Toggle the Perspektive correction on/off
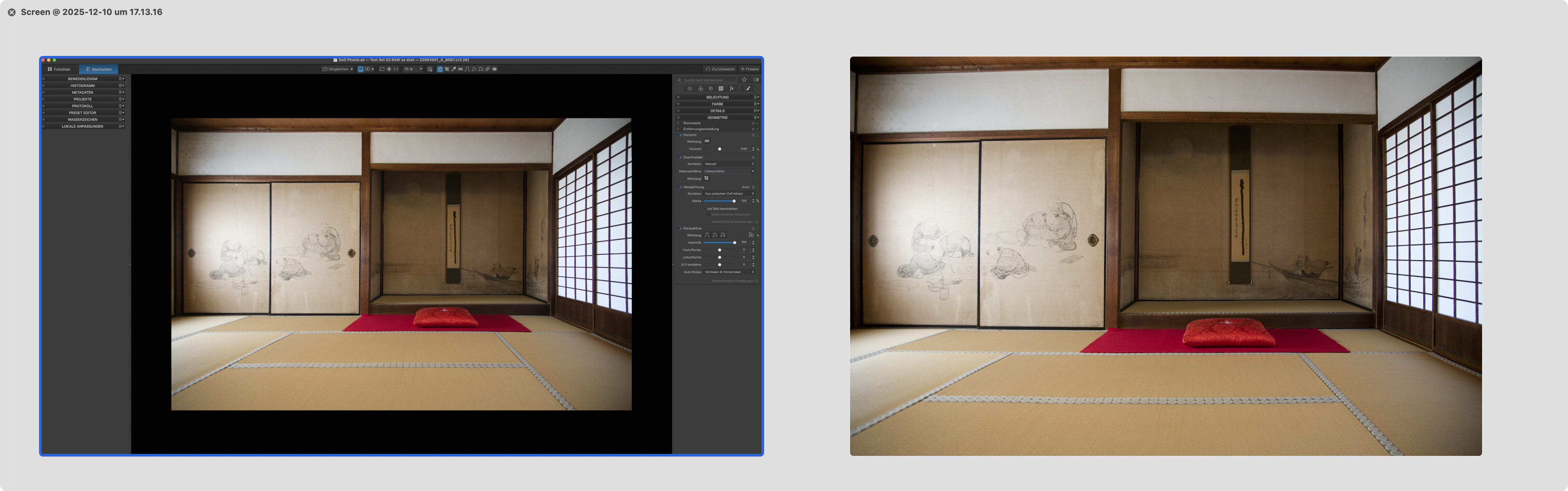The width and height of the screenshot is (1568, 491). (x=681, y=228)
